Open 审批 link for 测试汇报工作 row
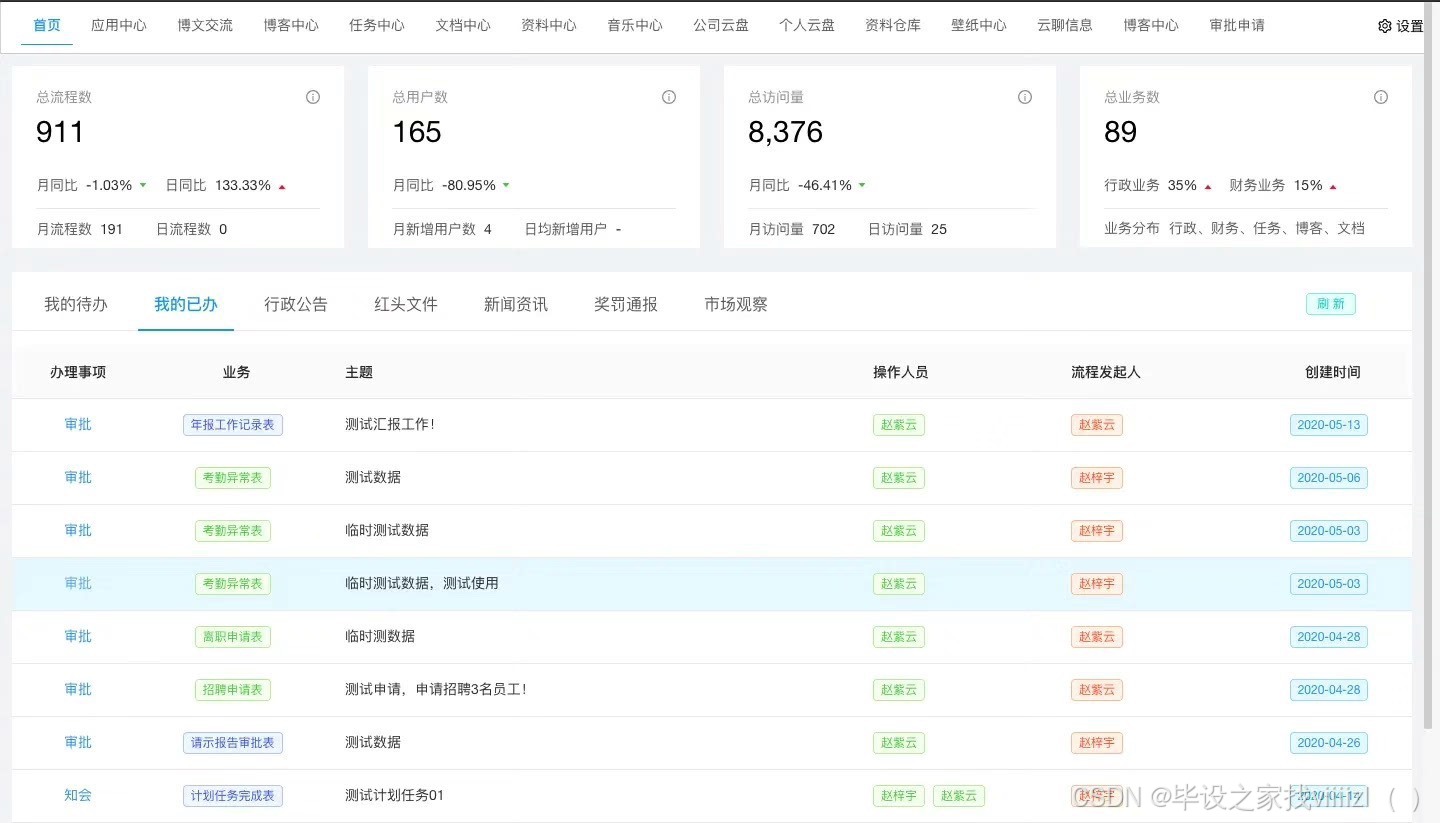The image size is (1440, 823). point(77,424)
